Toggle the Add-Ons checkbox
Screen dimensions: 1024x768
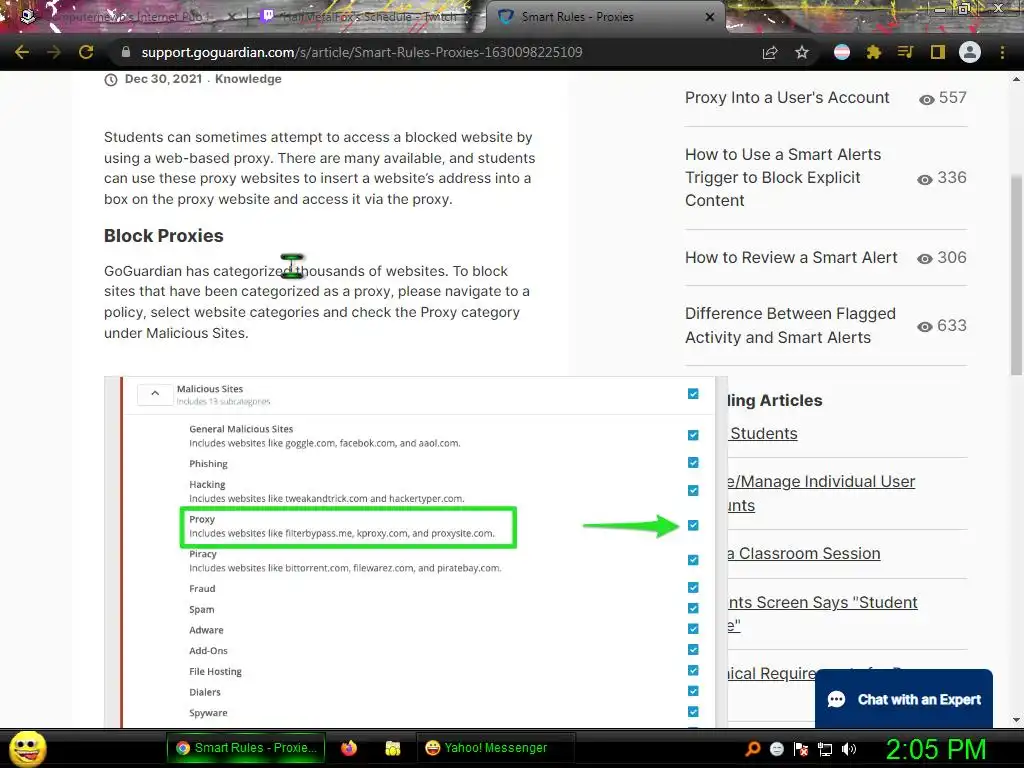click(694, 650)
